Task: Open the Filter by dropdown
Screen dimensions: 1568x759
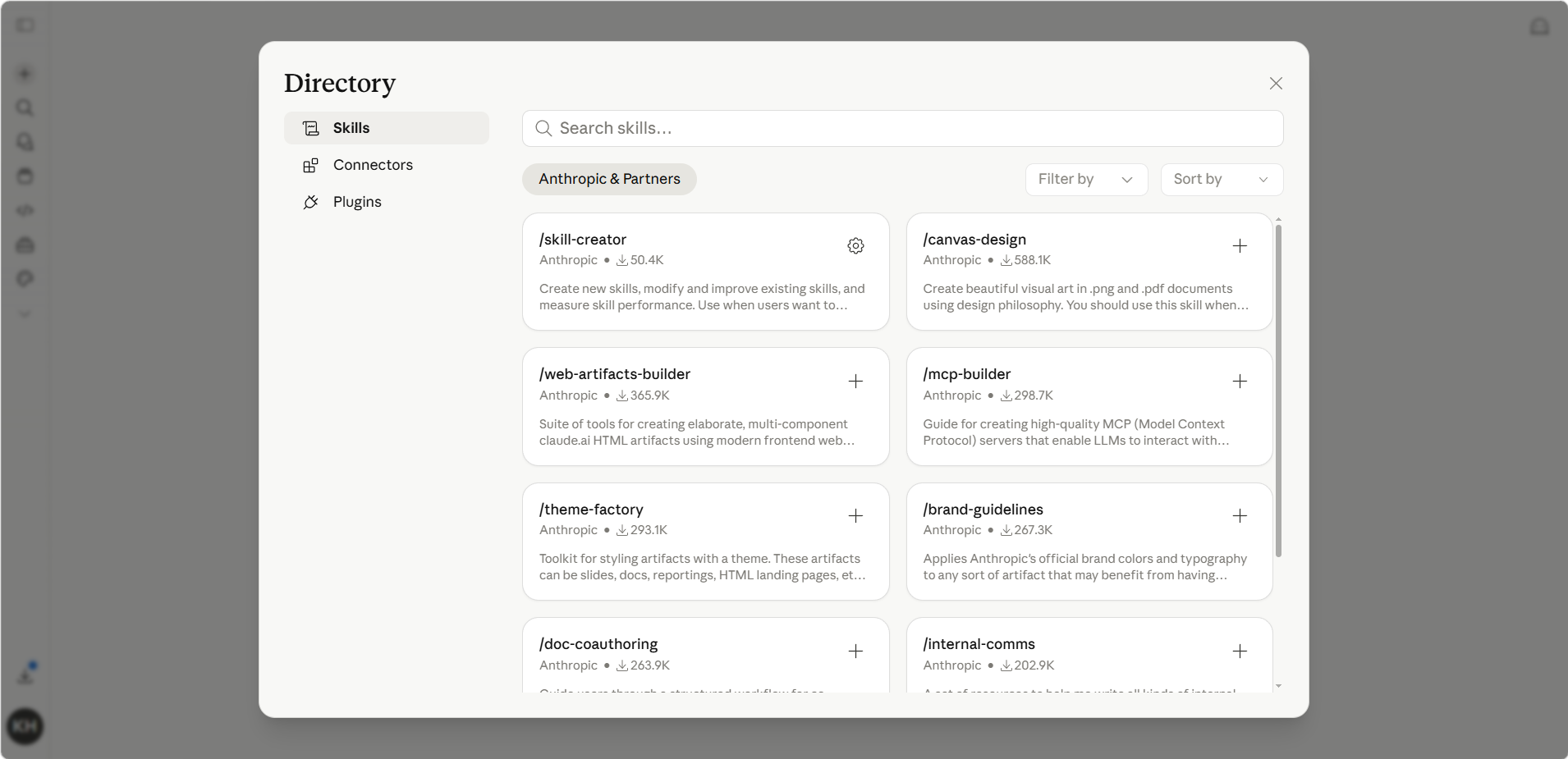Action: click(x=1086, y=180)
